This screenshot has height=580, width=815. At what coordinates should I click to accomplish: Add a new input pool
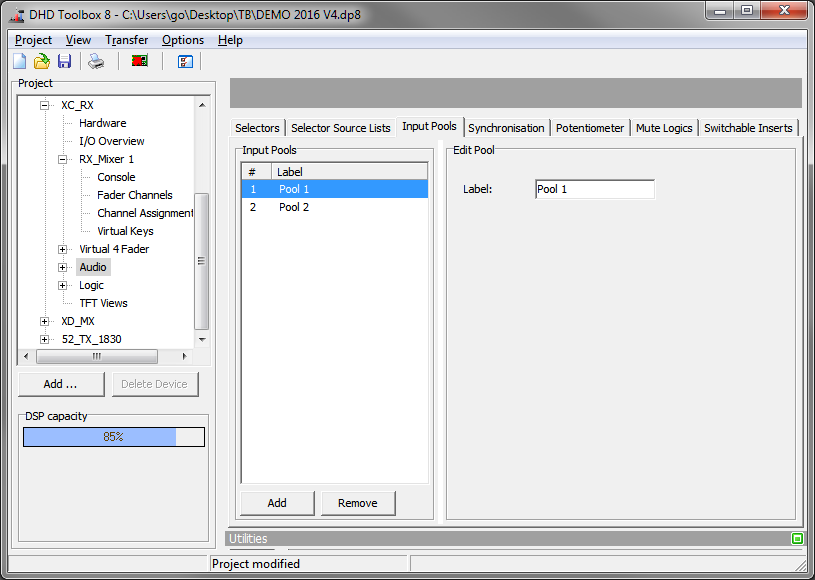click(277, 502)
